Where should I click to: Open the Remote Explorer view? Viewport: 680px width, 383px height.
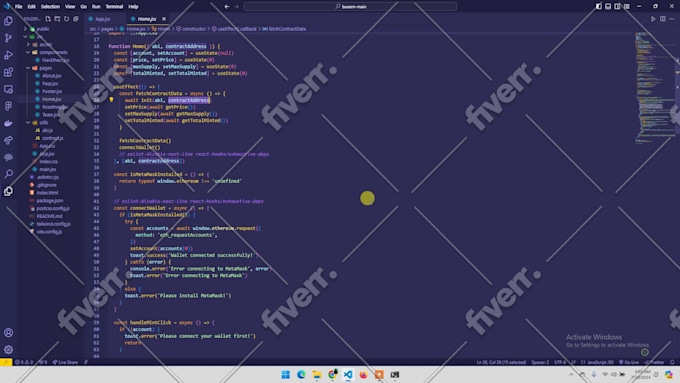coord(8,89)
